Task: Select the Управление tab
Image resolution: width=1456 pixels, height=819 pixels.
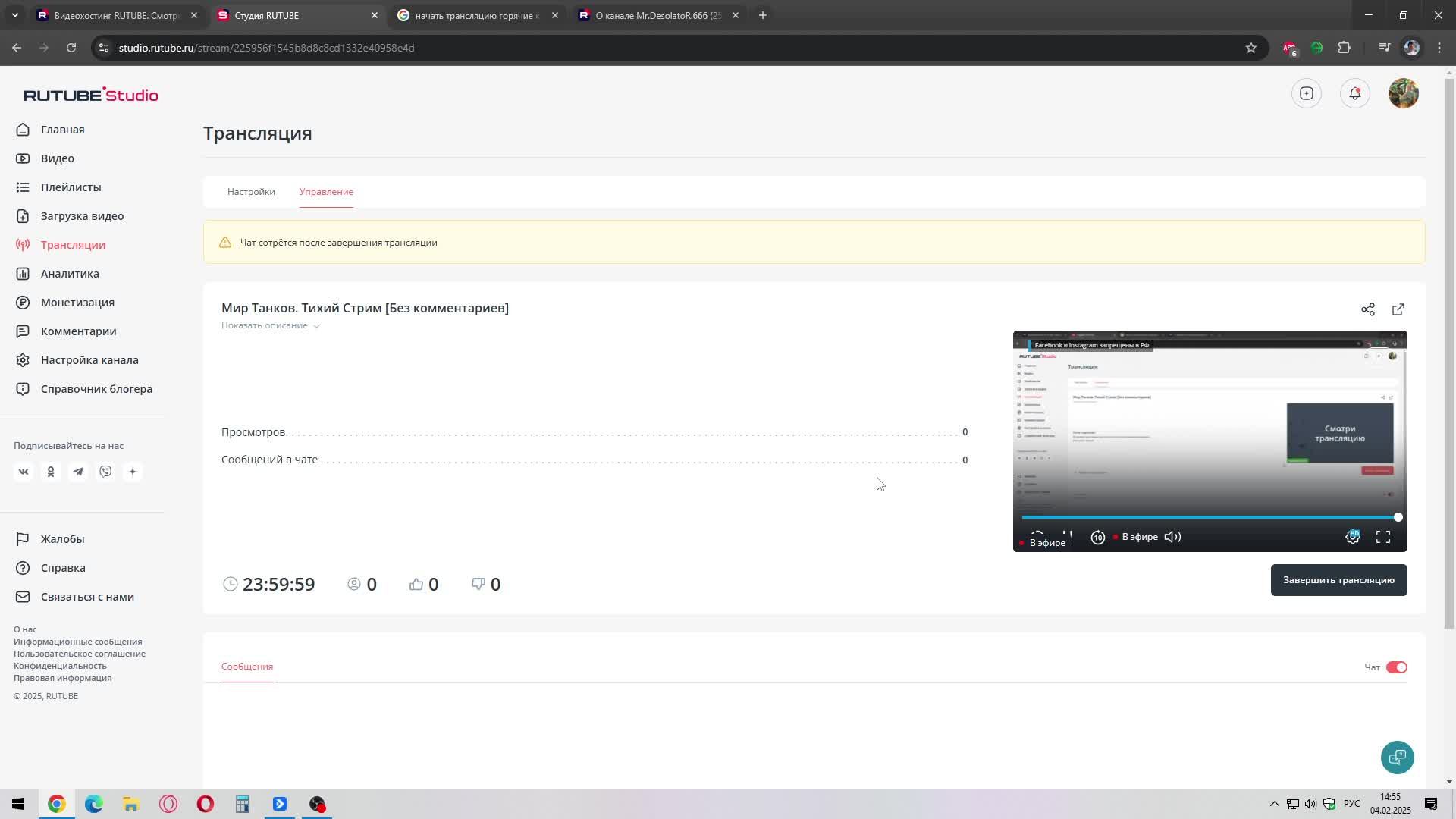Action: coord(326,192)
